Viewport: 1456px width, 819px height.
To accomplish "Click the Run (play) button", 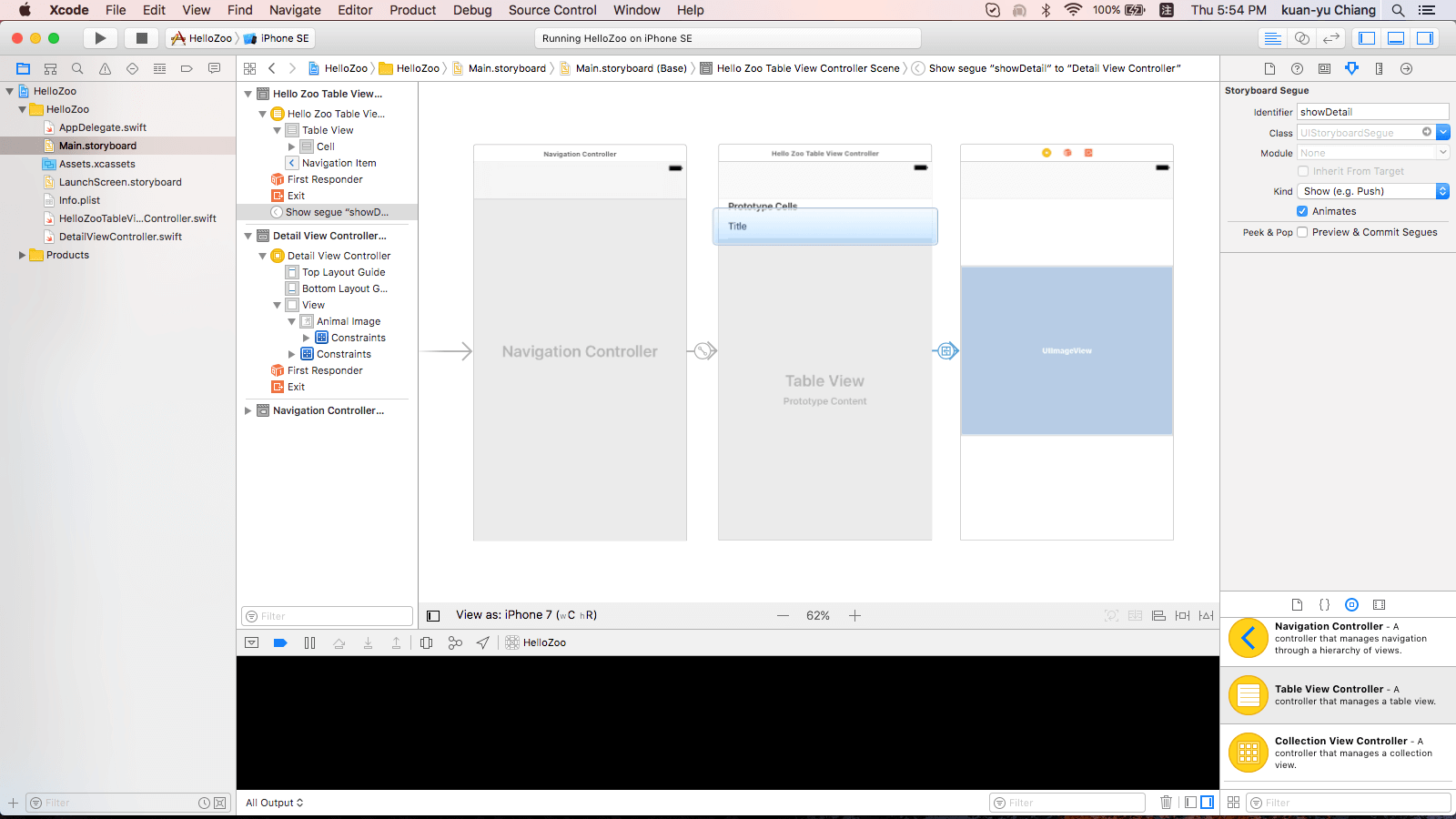I will 100,38.
